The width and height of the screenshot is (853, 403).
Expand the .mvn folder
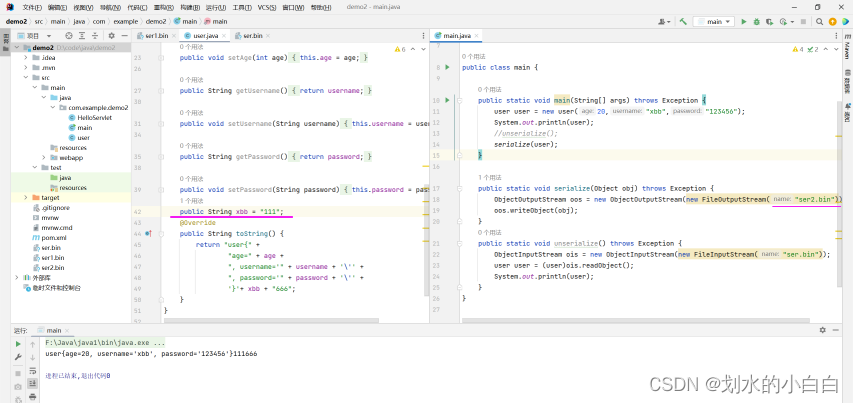click(x=26, y=68)
